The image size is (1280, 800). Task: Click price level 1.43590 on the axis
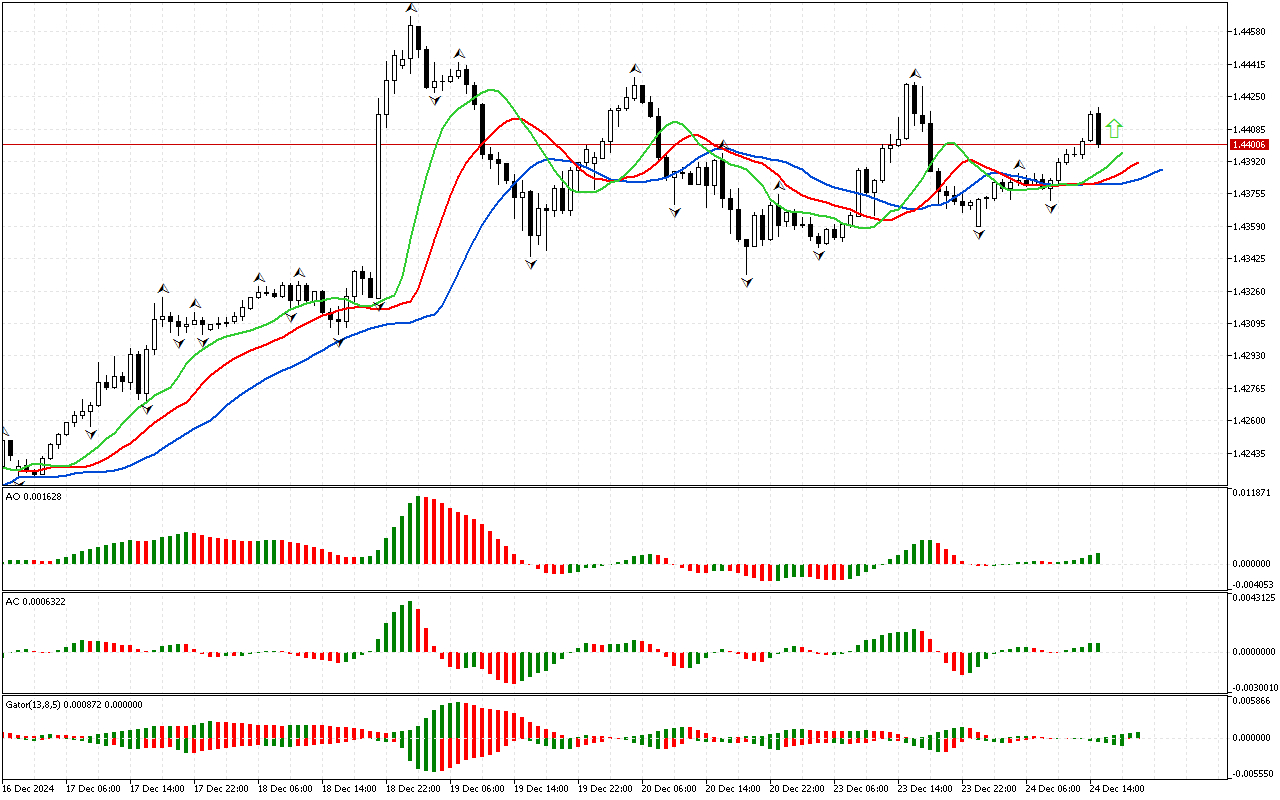[1251, 226]
